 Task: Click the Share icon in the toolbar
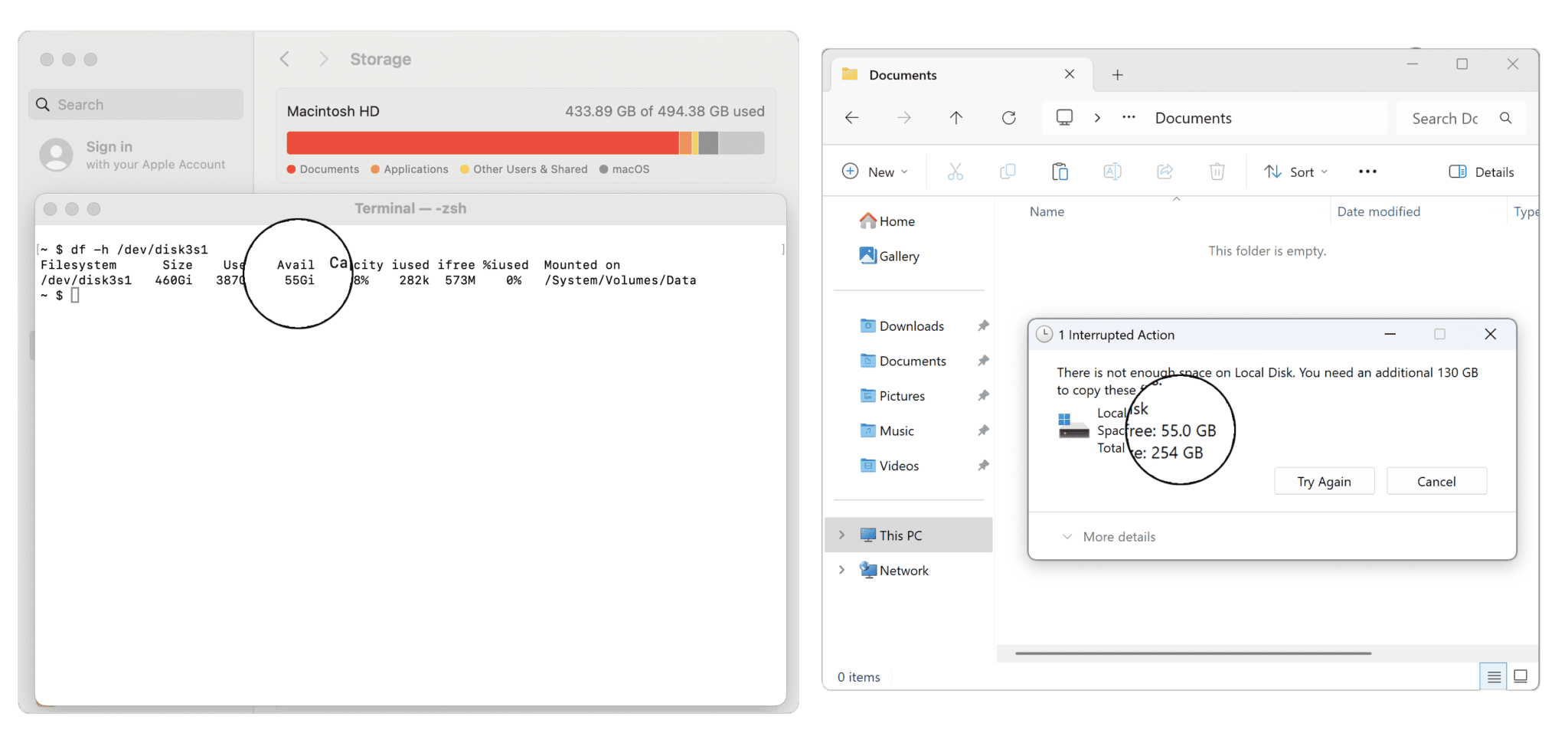pos(1164,171)
